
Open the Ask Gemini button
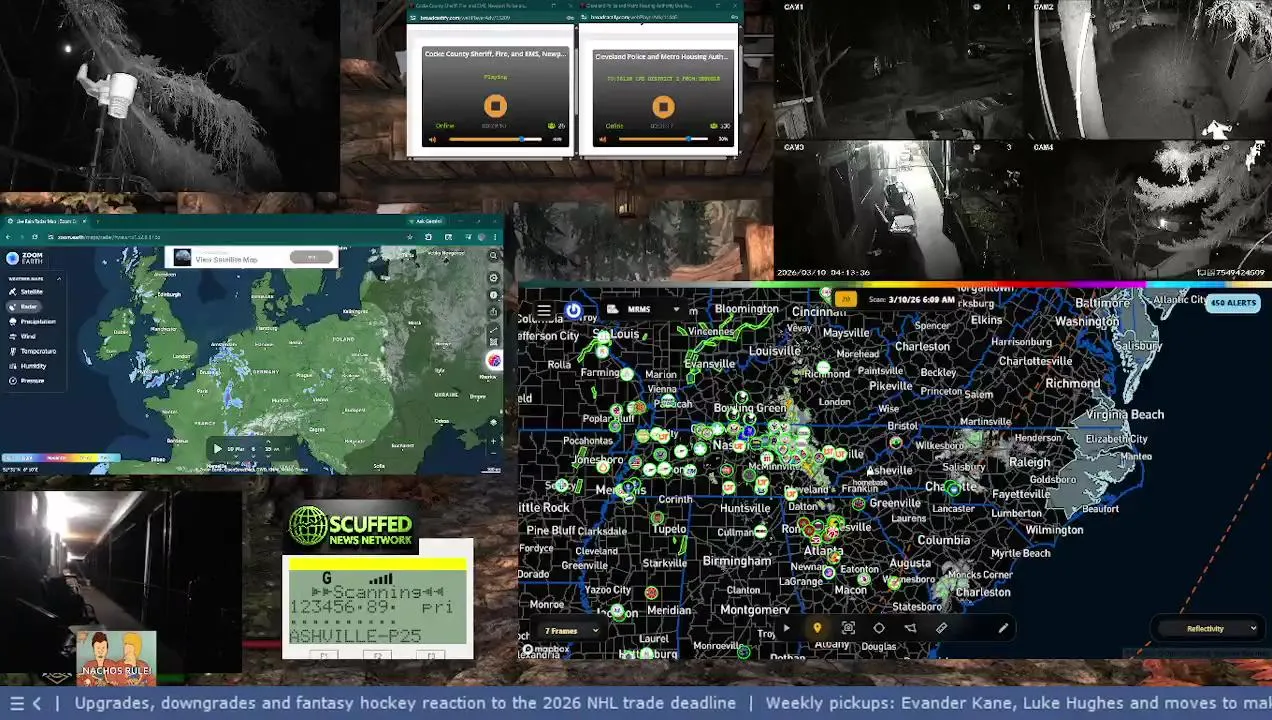pos(426,221)
